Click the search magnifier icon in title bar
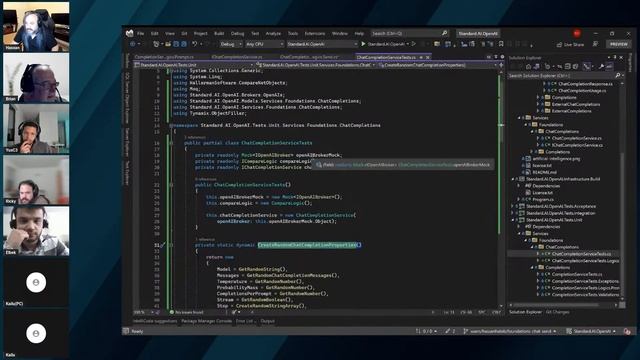 [x=444, y=33]
